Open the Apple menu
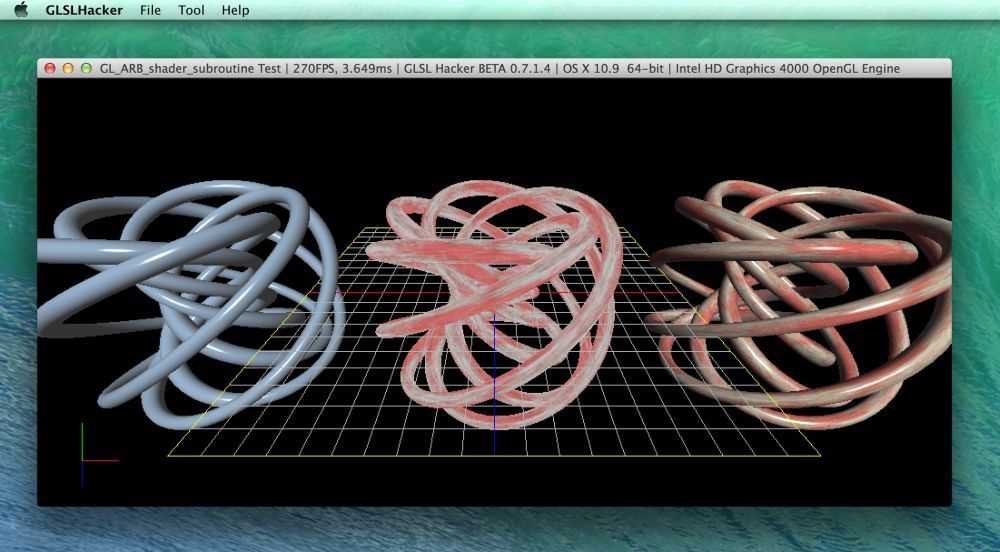 (x=21, y=10)
